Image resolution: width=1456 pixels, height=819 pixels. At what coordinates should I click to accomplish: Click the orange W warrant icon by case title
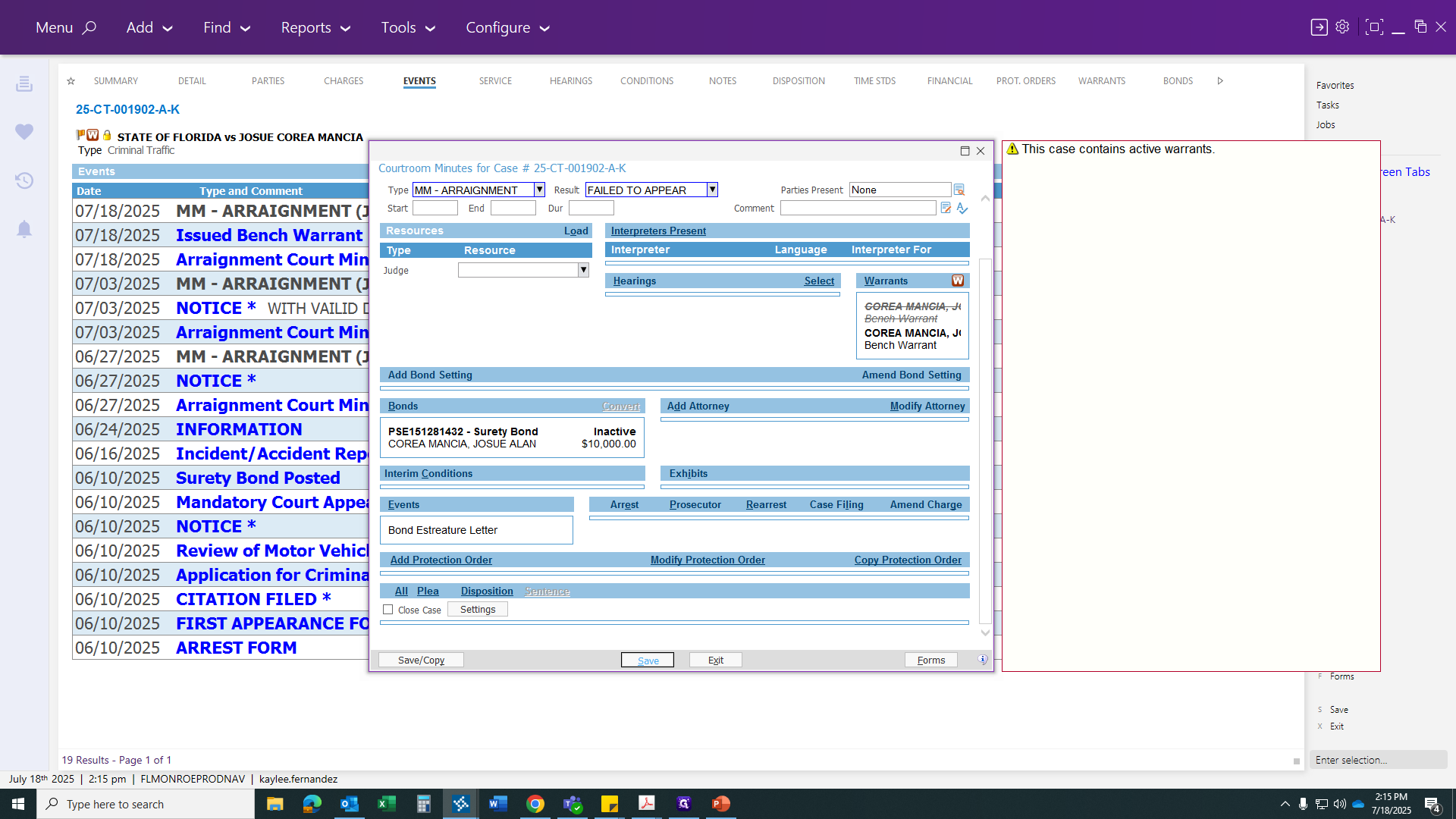[x=93, y=135]
